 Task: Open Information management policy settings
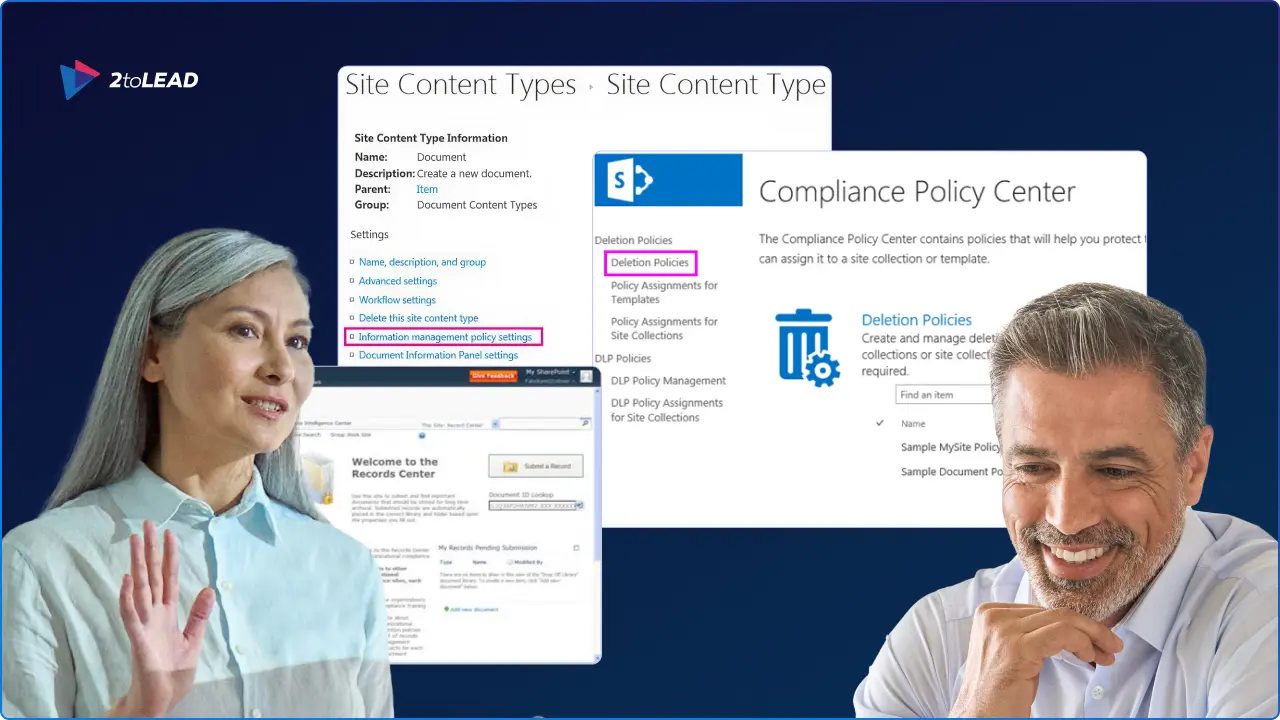pos(445,337)
